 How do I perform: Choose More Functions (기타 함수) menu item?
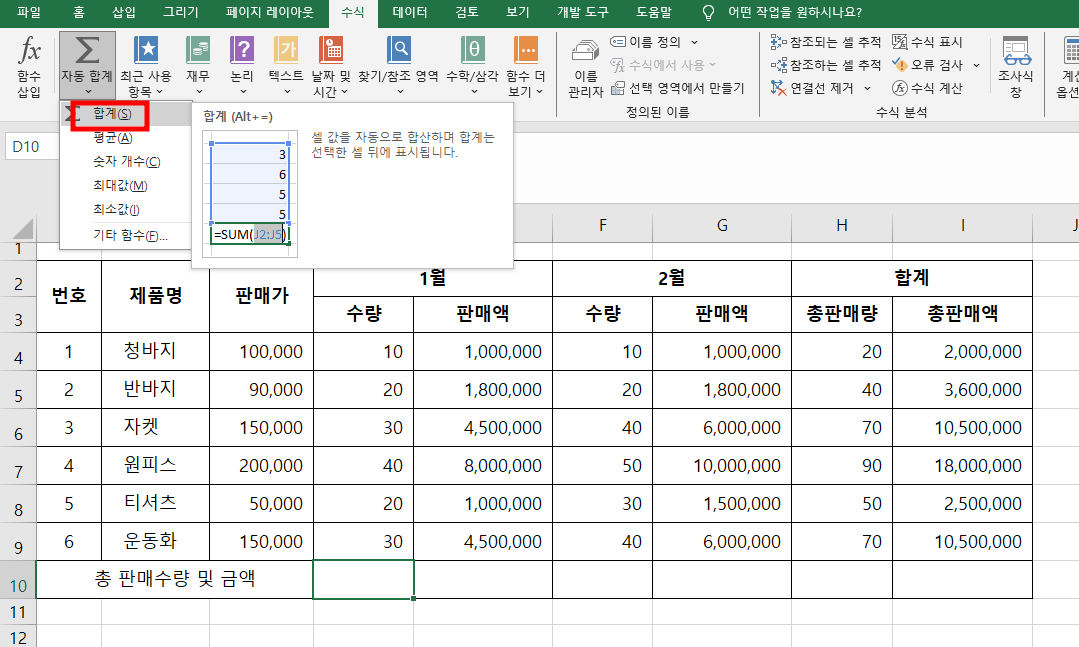(x=126, y=235)
